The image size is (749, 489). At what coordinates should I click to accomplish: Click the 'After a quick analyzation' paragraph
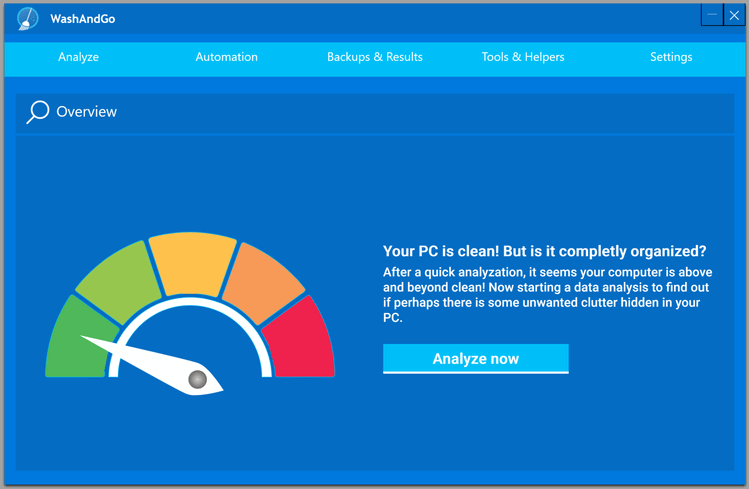547,295
